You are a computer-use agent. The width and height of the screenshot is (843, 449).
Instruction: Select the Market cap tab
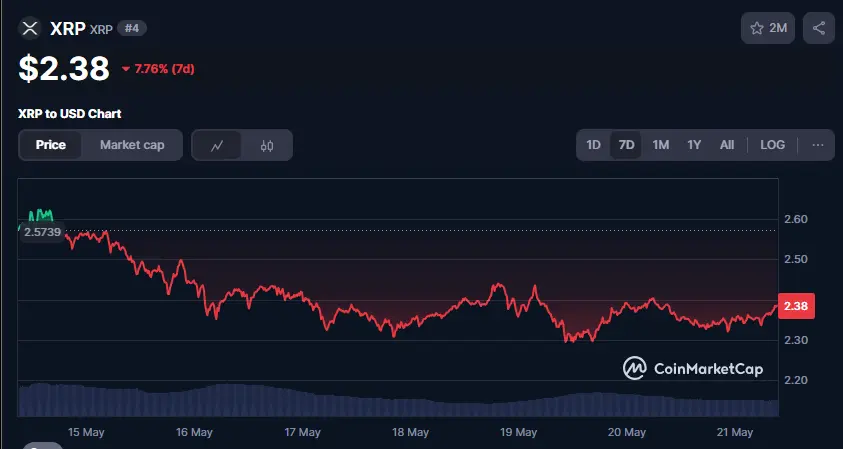tap(132, 145)
